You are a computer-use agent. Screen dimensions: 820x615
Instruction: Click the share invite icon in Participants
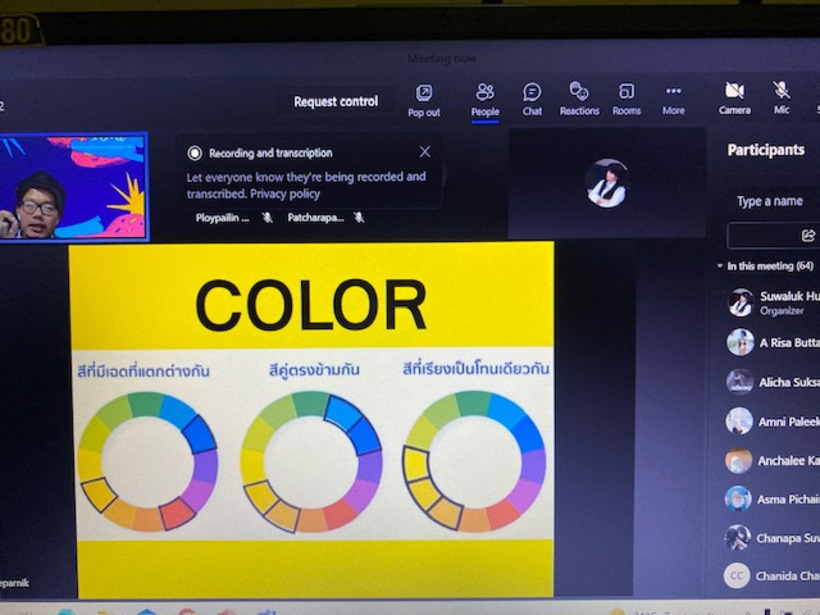pos(808,235)
